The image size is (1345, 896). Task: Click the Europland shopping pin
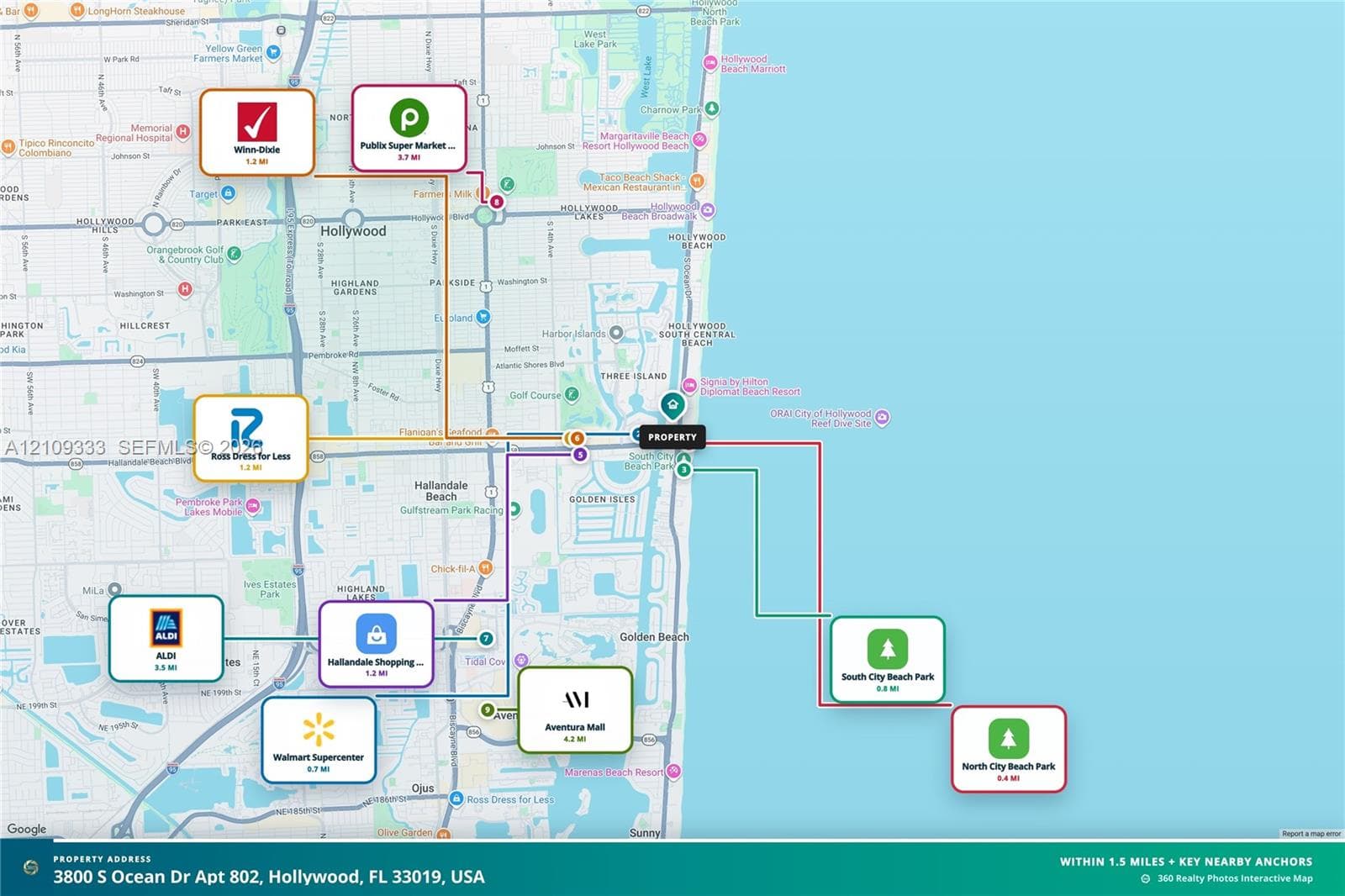click(x=483, y=317)
